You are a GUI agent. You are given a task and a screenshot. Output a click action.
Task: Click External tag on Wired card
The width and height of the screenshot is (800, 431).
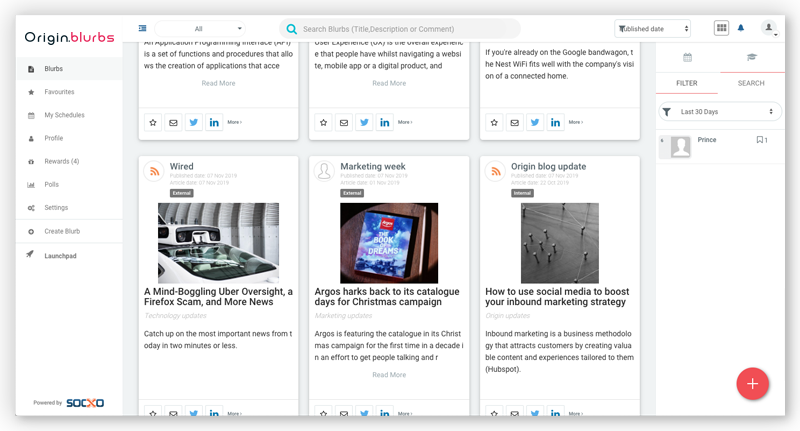[x=182, y=193]
